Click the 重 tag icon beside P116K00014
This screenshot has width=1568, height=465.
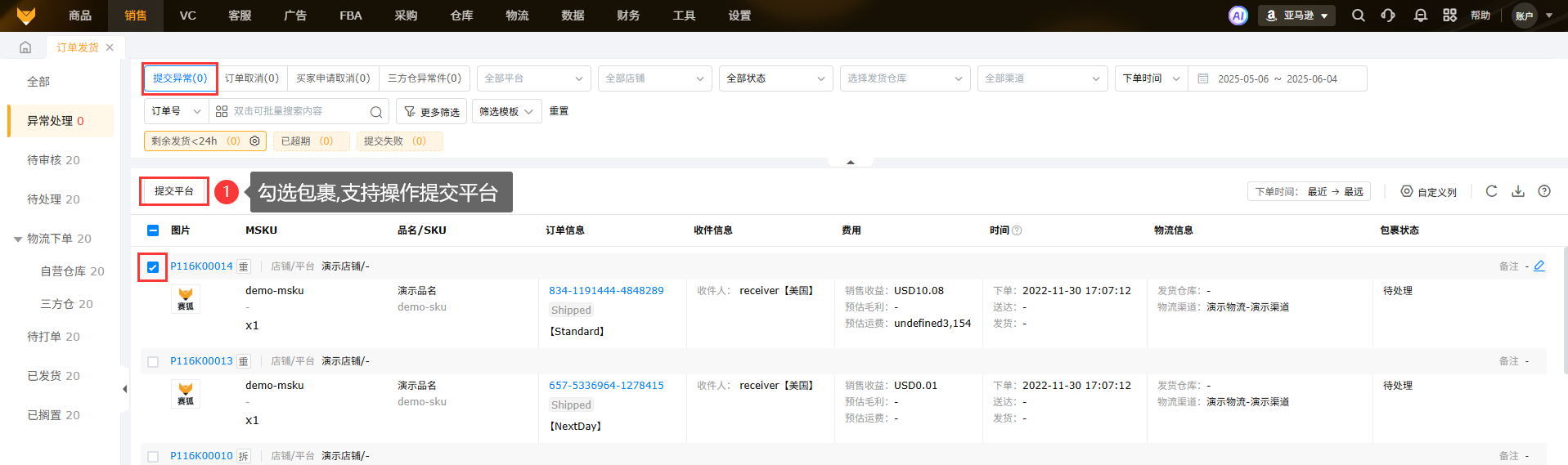click(x=243, y=267)
